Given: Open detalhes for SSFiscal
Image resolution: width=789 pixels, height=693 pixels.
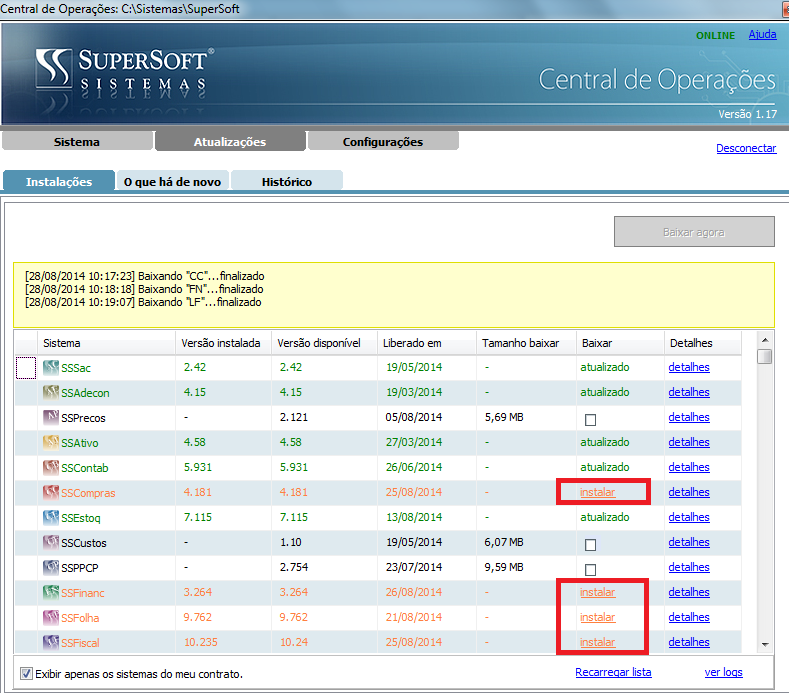Looking at the screenshot, I should (x=689, y=642).
